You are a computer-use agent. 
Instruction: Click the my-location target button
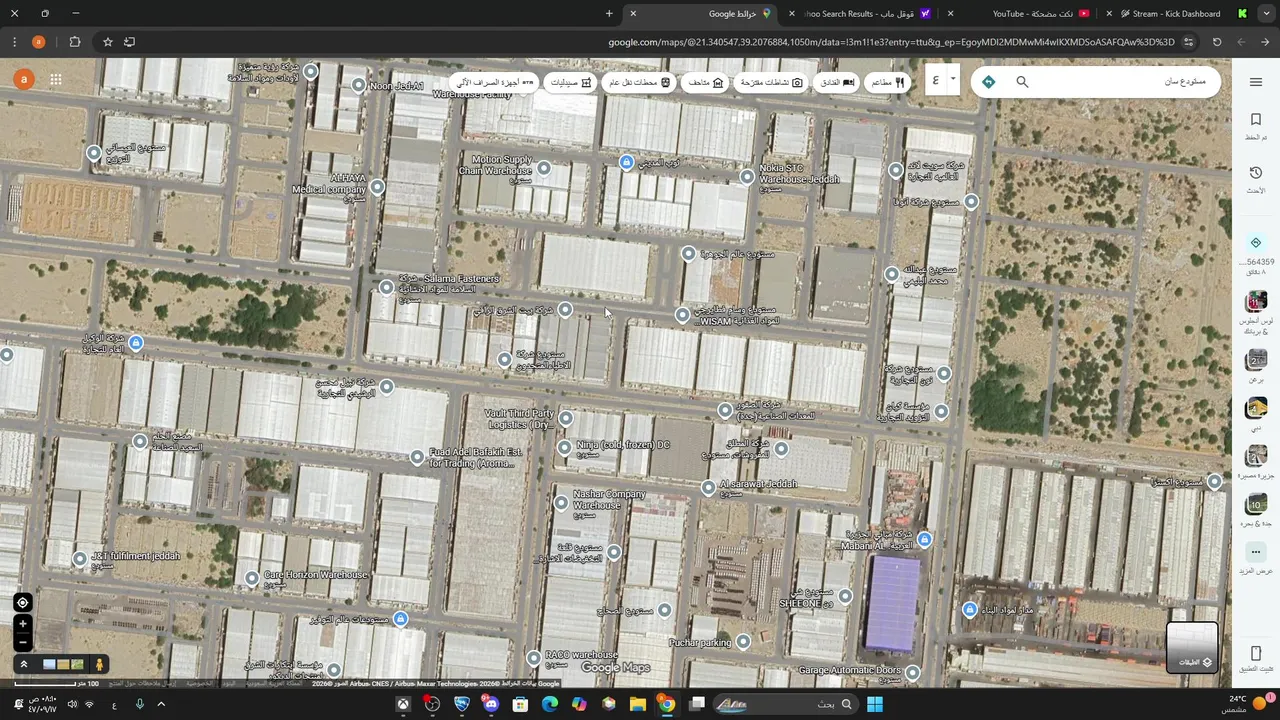click(22, 602)
